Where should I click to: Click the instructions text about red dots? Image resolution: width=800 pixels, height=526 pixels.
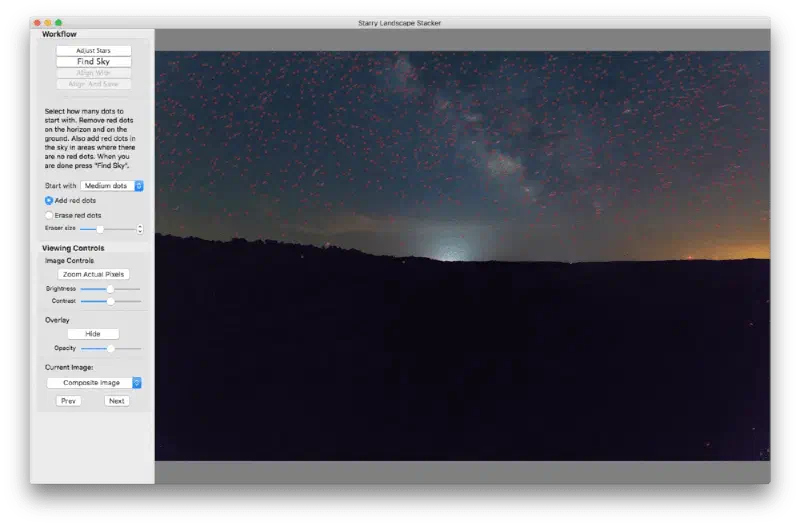point(90,138)
